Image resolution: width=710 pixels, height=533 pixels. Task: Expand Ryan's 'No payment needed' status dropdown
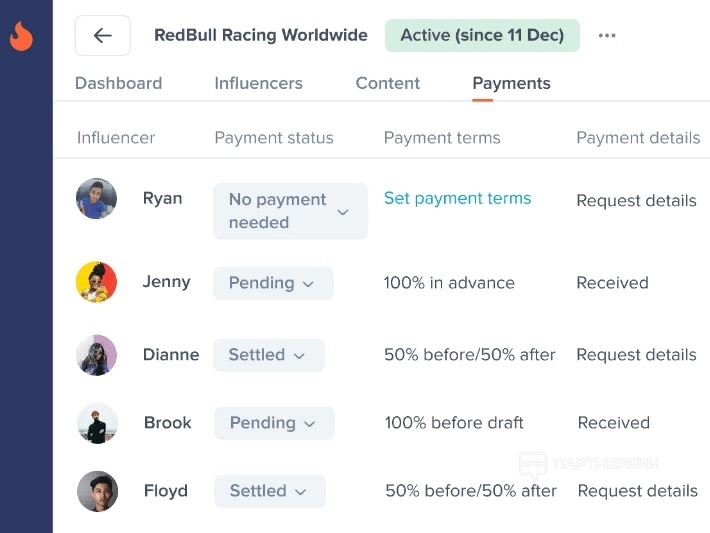pyautogui.click(x=290, y=211)
